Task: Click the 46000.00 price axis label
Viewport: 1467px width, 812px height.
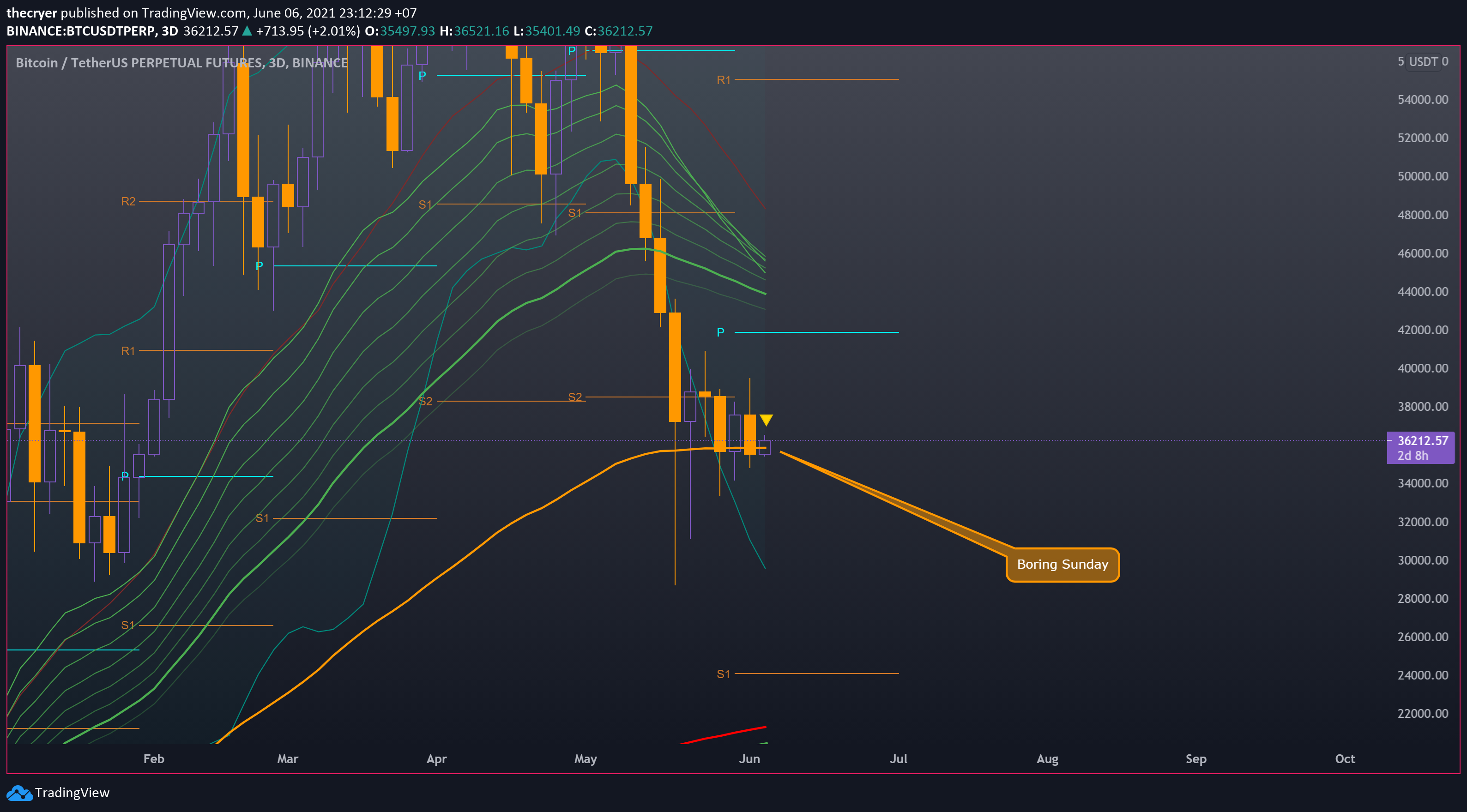Action: pyautogui.click(x=1423, y=253)
